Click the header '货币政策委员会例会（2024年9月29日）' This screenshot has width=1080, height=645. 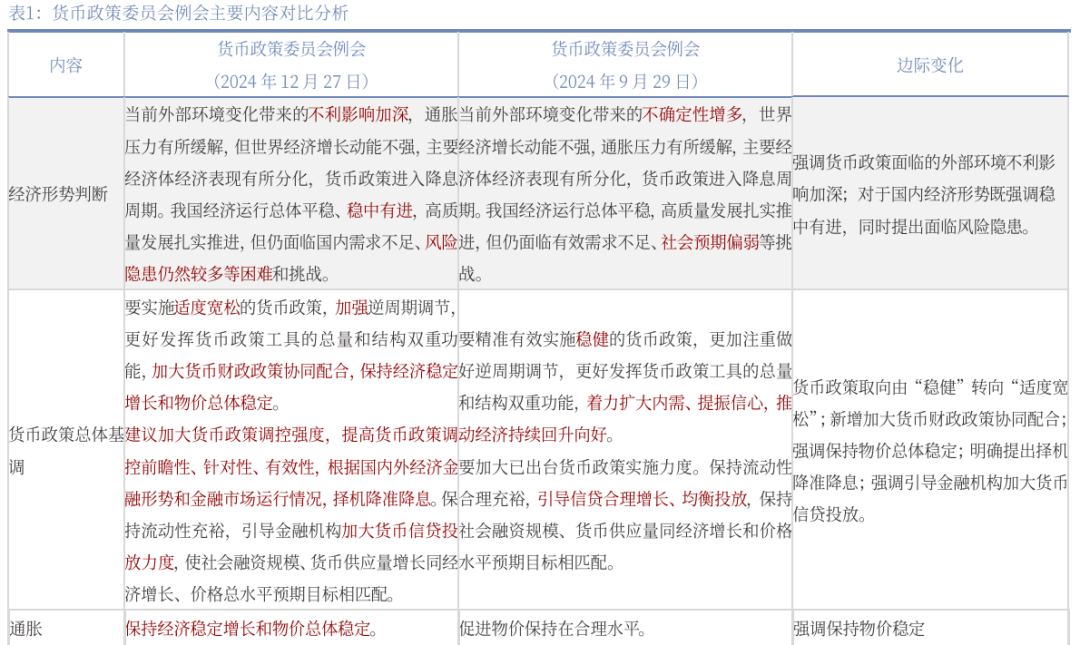click(625, 65)
